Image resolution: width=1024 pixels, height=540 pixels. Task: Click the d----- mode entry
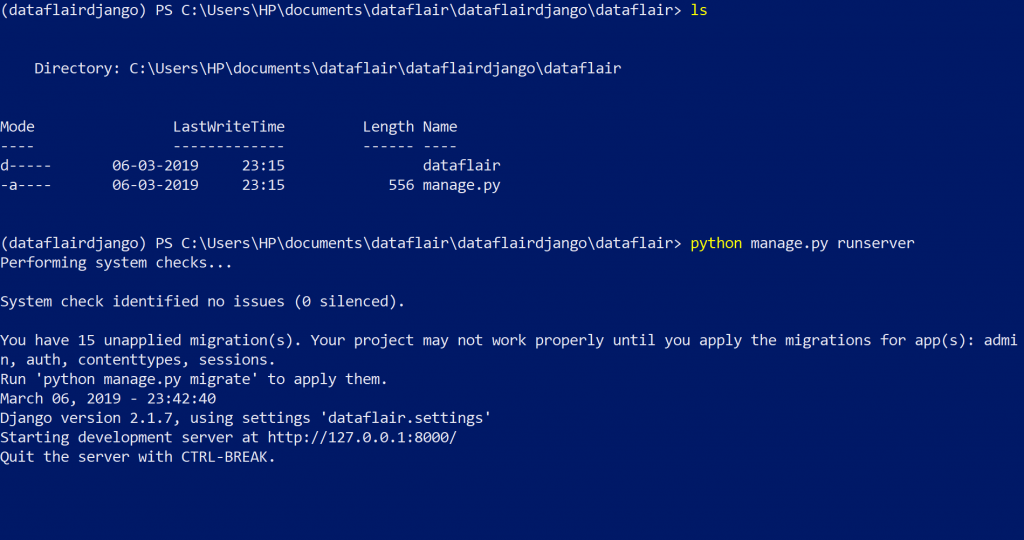pos(25,165)
